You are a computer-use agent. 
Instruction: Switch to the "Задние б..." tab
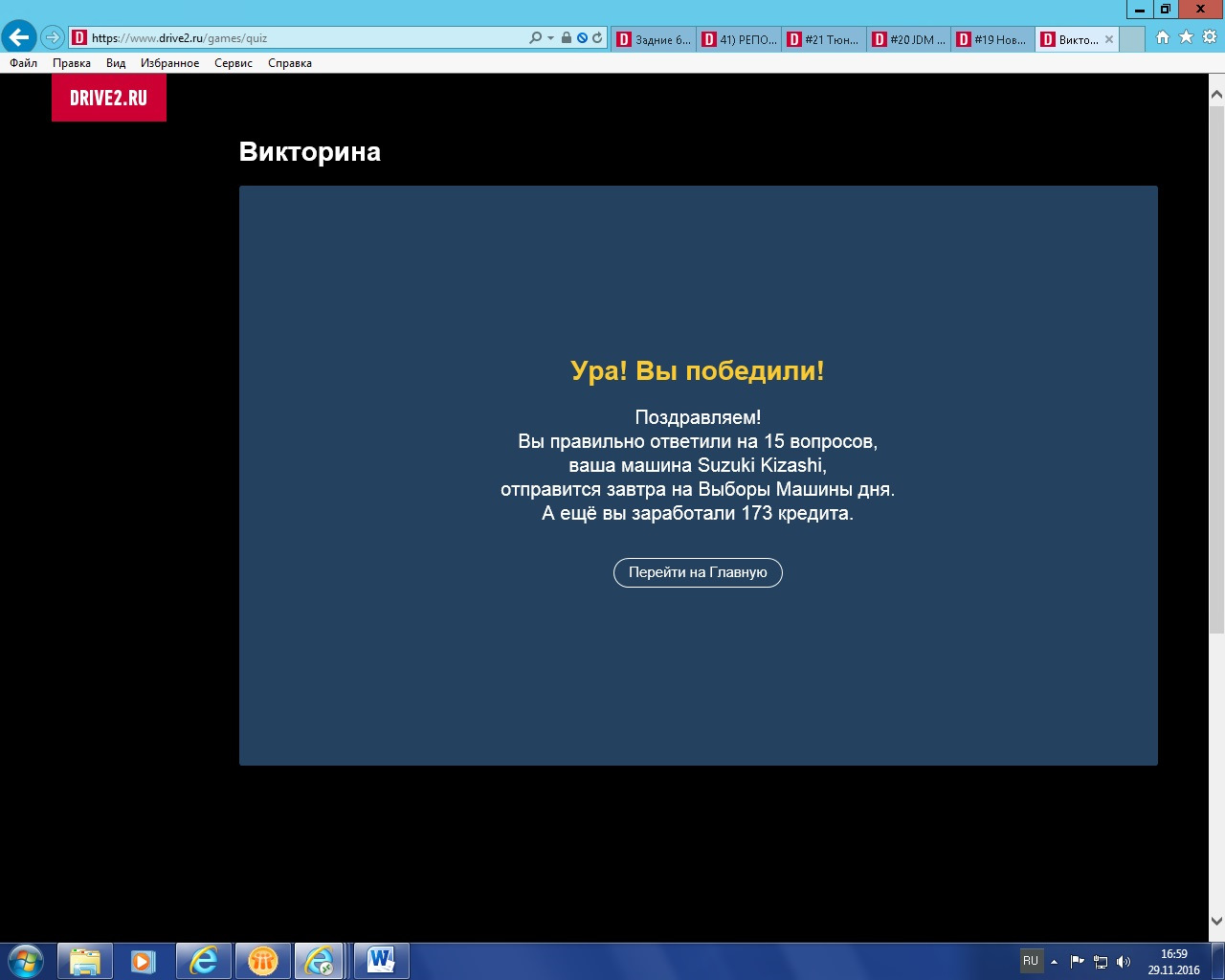(x=654, y=39)
